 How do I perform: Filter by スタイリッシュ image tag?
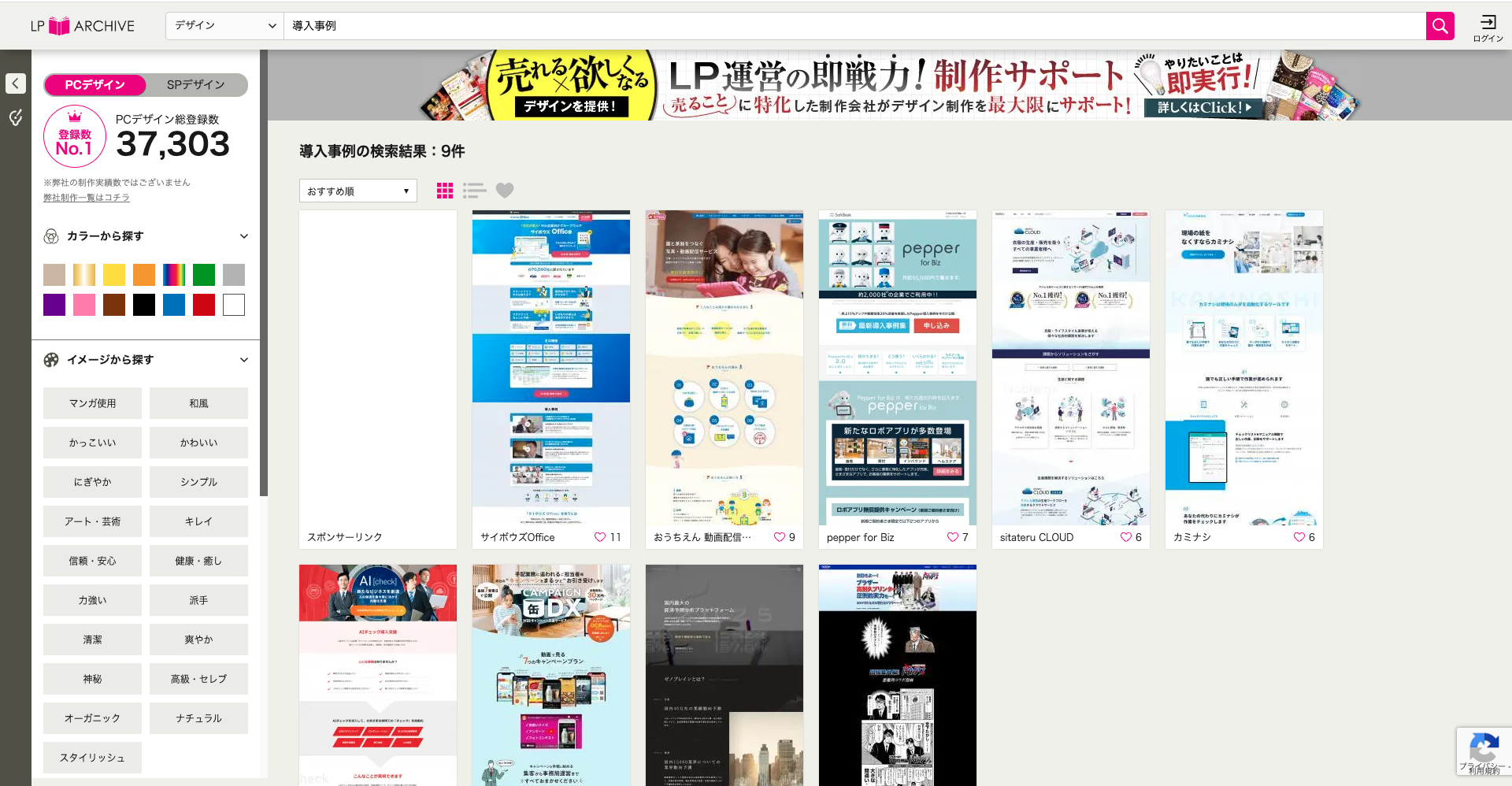tap(92, 758)
